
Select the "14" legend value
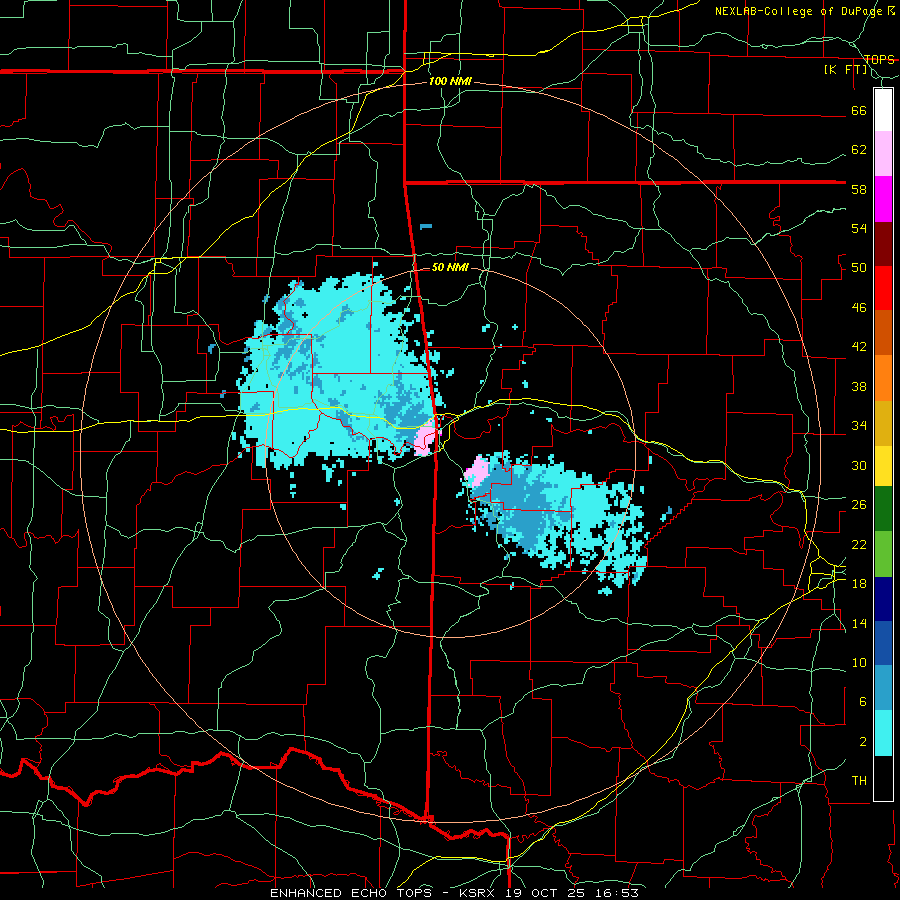click(859, 623)
